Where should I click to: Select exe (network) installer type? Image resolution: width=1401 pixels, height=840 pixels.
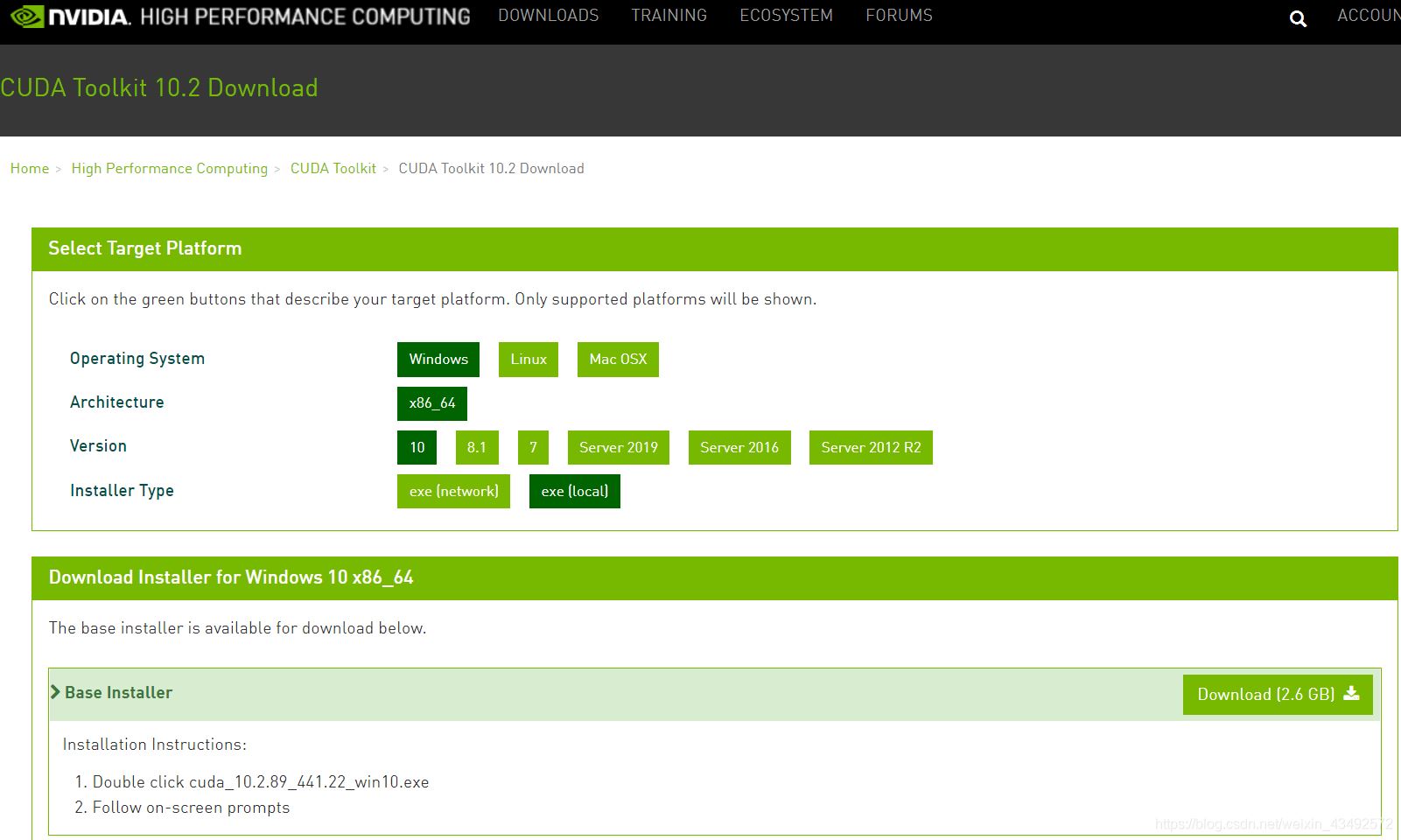pyautogui.click(x=453, y=491)
